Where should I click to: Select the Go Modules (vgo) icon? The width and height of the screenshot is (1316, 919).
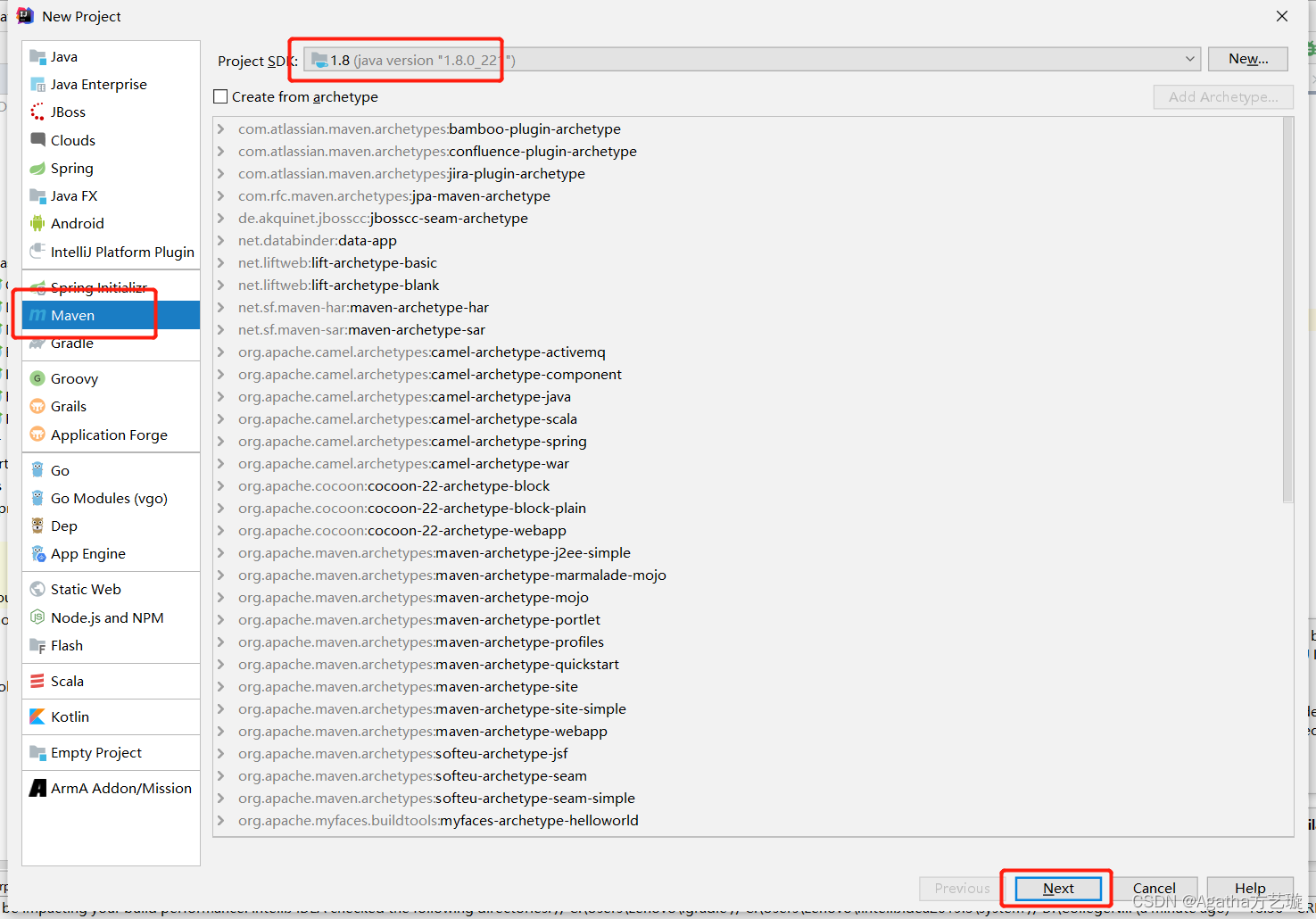pos(37,498)
